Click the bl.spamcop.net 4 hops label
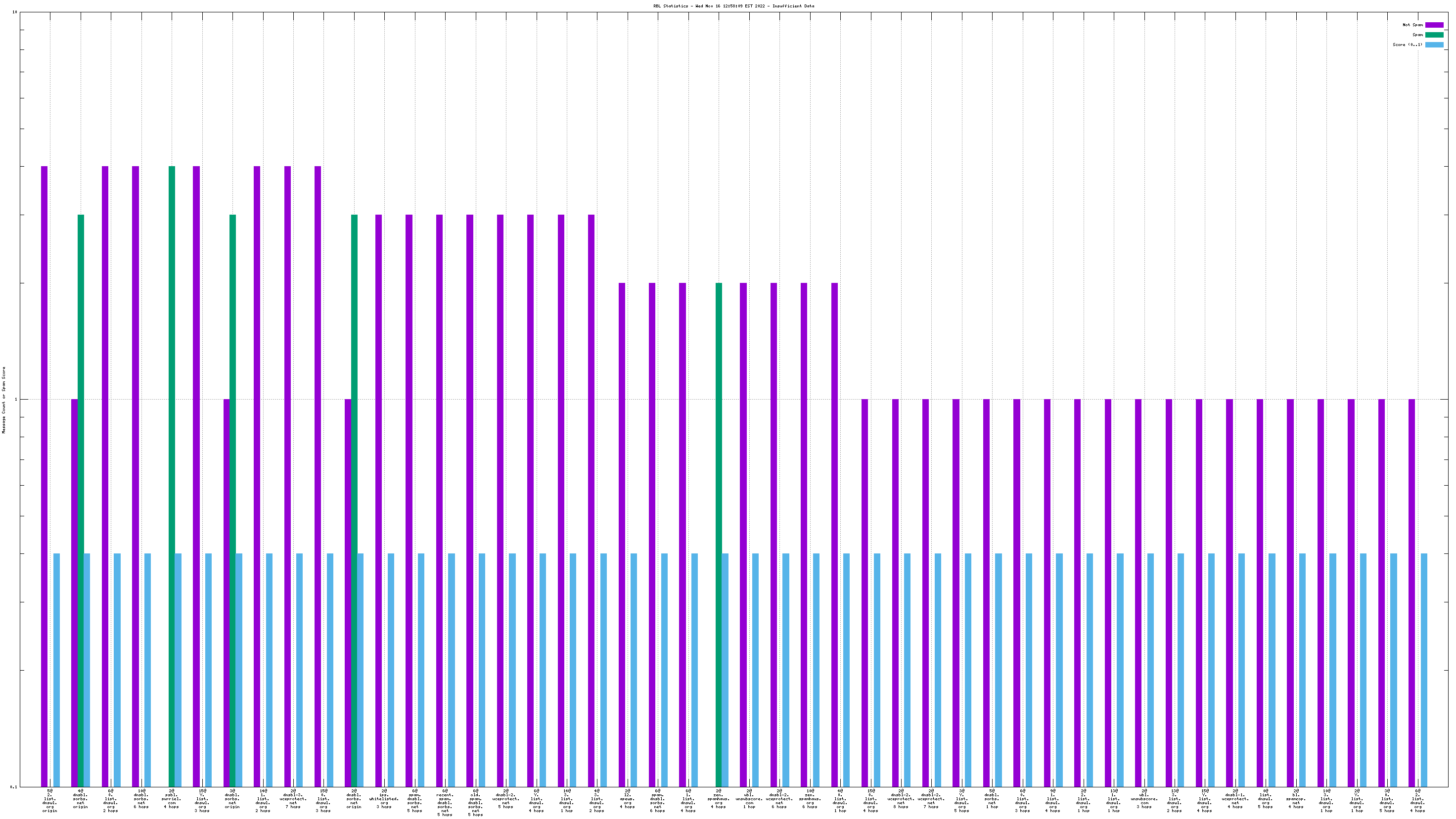The width and height of the screenshot is (1456, 819). click(x=1296, y=799)
